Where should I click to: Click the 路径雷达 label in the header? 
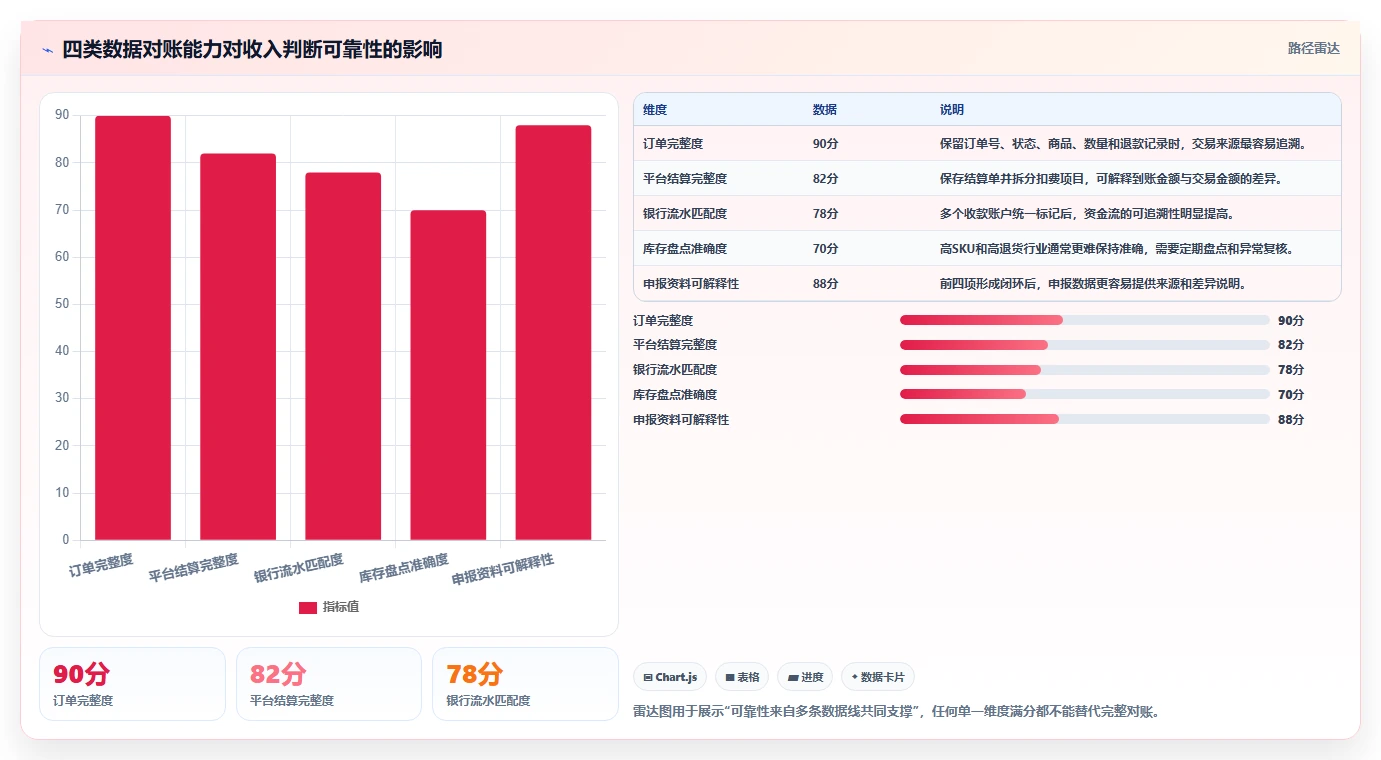[x=1313, y=48]
